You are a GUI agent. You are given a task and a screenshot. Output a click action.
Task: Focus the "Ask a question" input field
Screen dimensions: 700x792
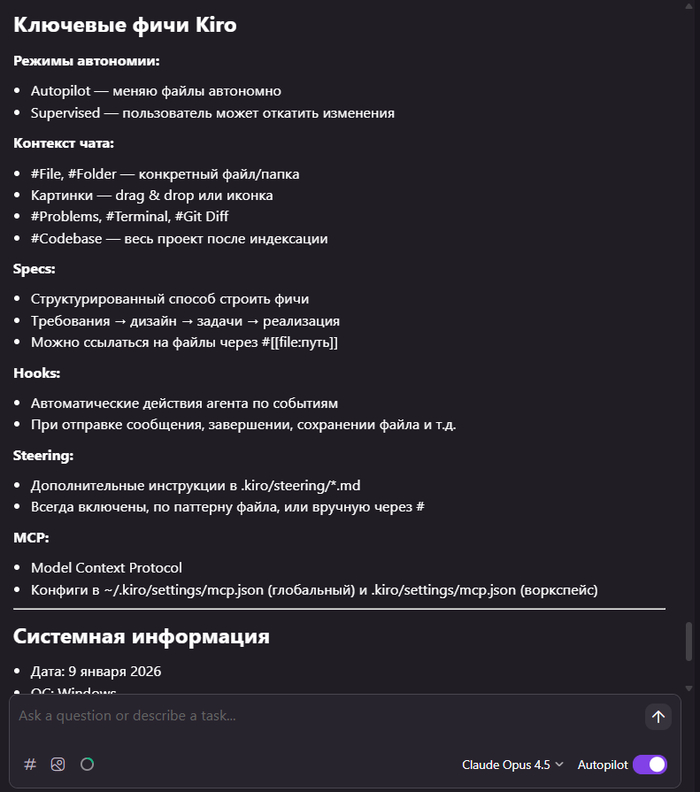pyautogui.click(x=320, y=716)
